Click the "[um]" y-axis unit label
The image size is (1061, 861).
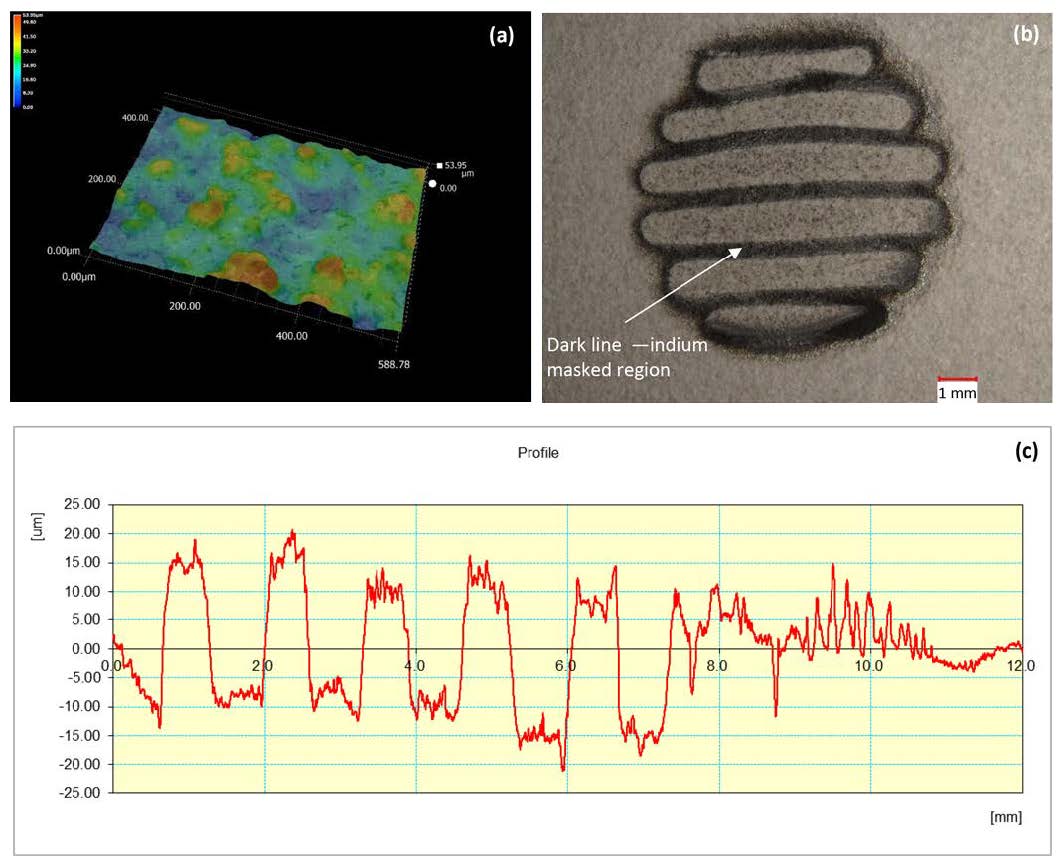pyautogui.click(x=37, y=526)
